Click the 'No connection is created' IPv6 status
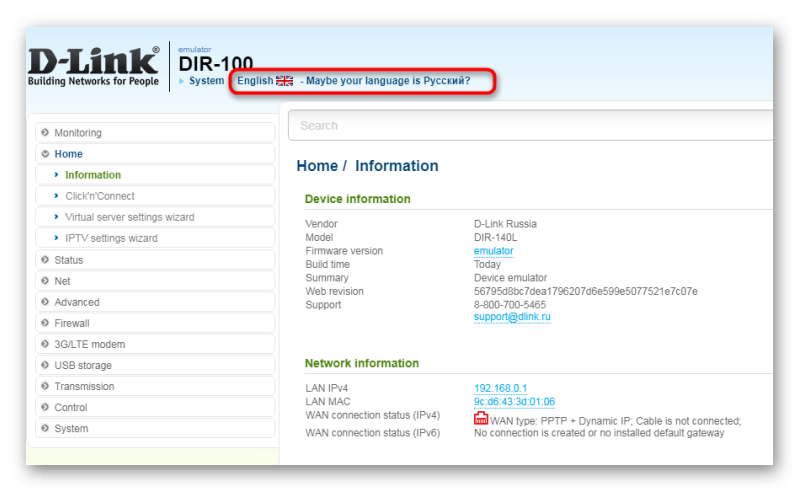This screenshot has height=492, width=800. (599, 433)
